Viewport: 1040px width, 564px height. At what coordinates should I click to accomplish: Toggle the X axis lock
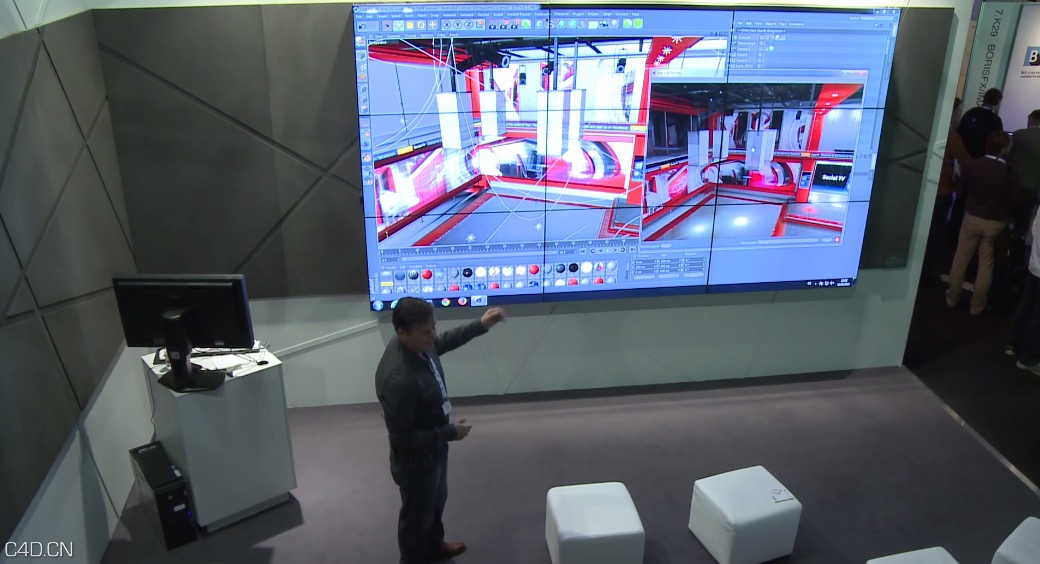tap(446, 25)
